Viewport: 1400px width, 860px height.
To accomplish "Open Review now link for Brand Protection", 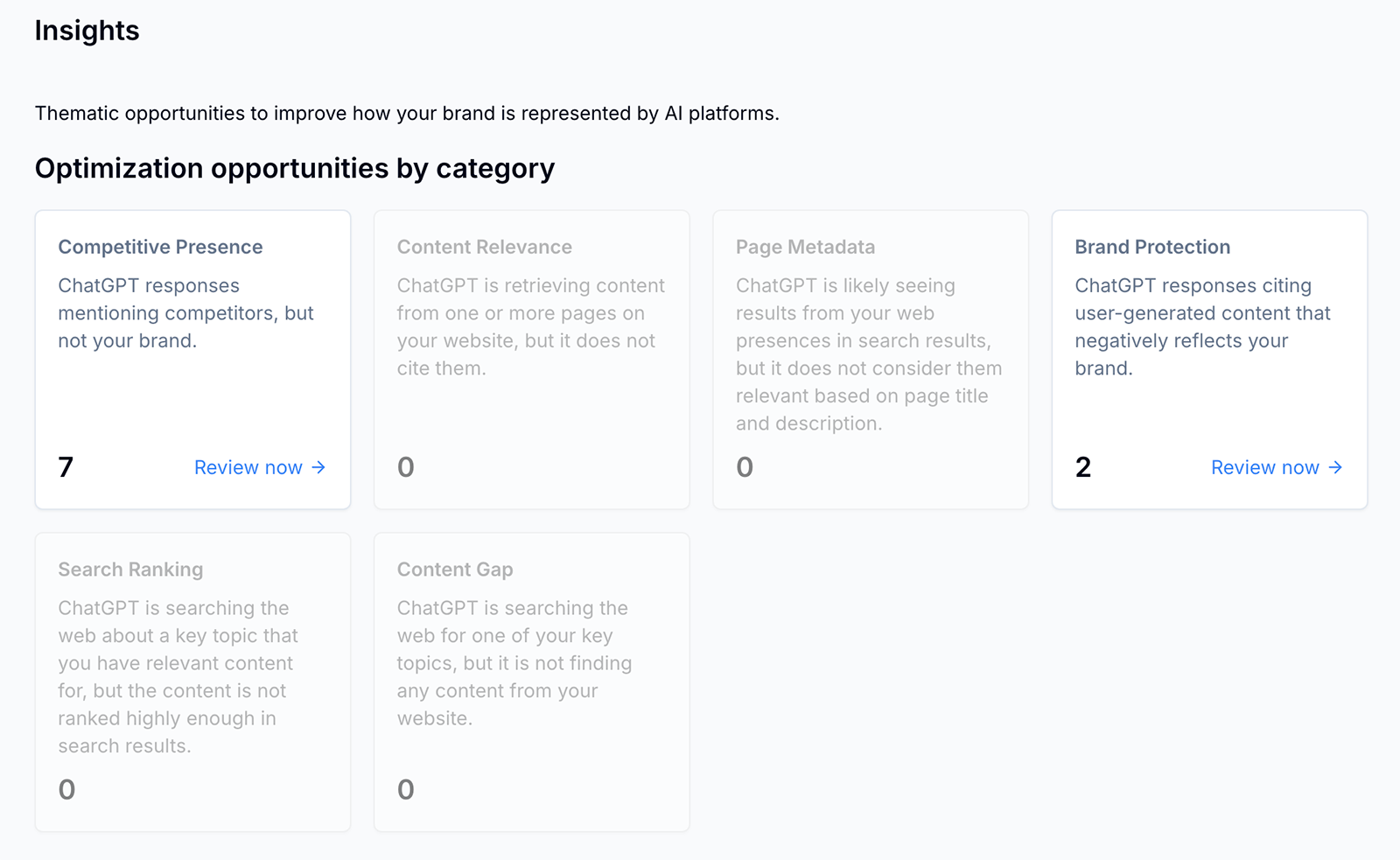I will click(x=1265, y=468).
